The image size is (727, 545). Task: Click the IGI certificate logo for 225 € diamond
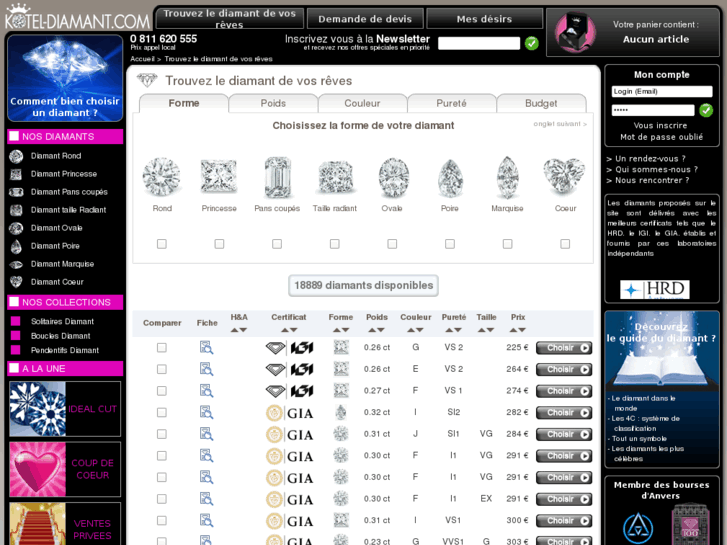289,348
